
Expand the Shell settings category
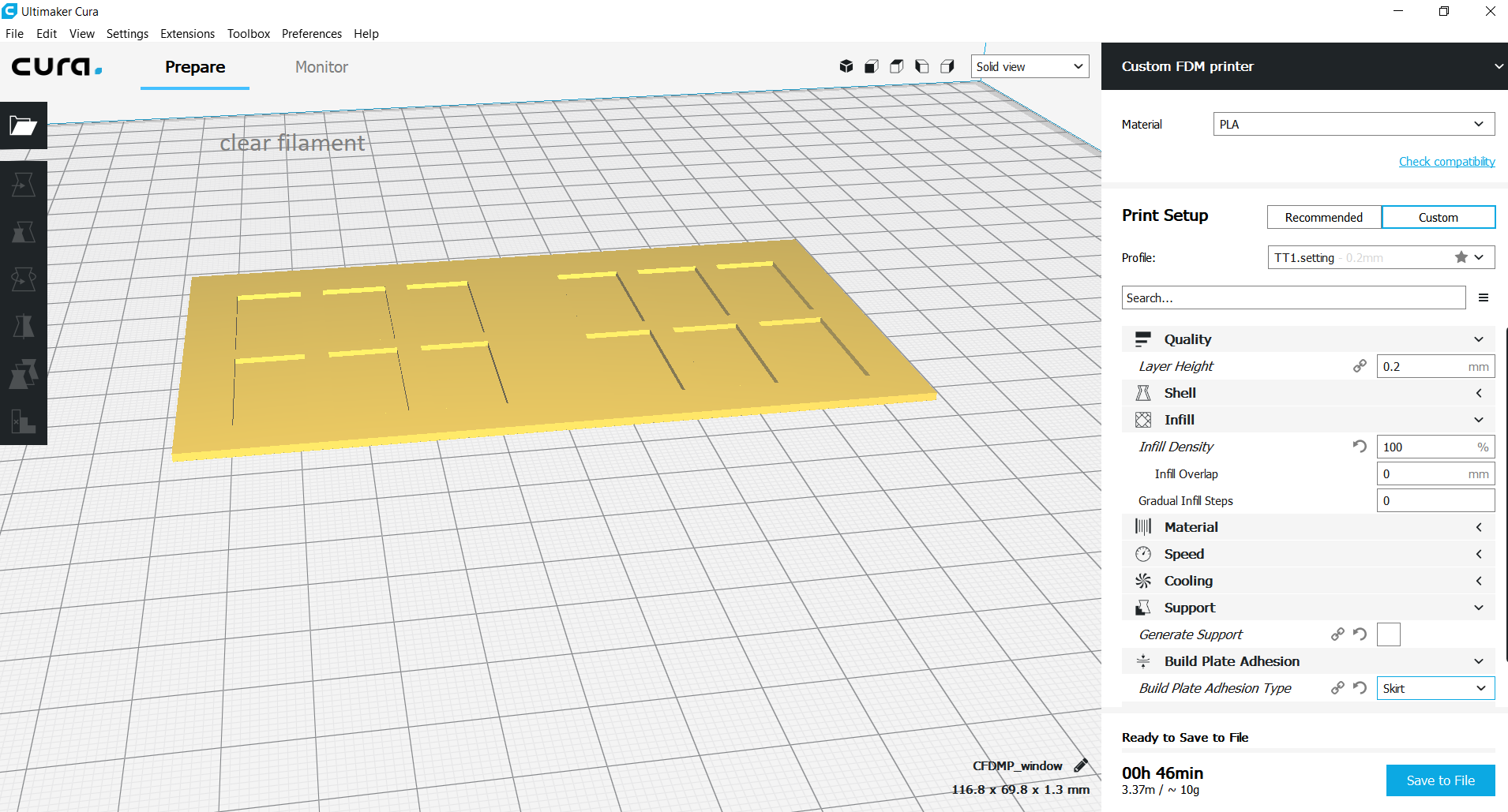1308,393
